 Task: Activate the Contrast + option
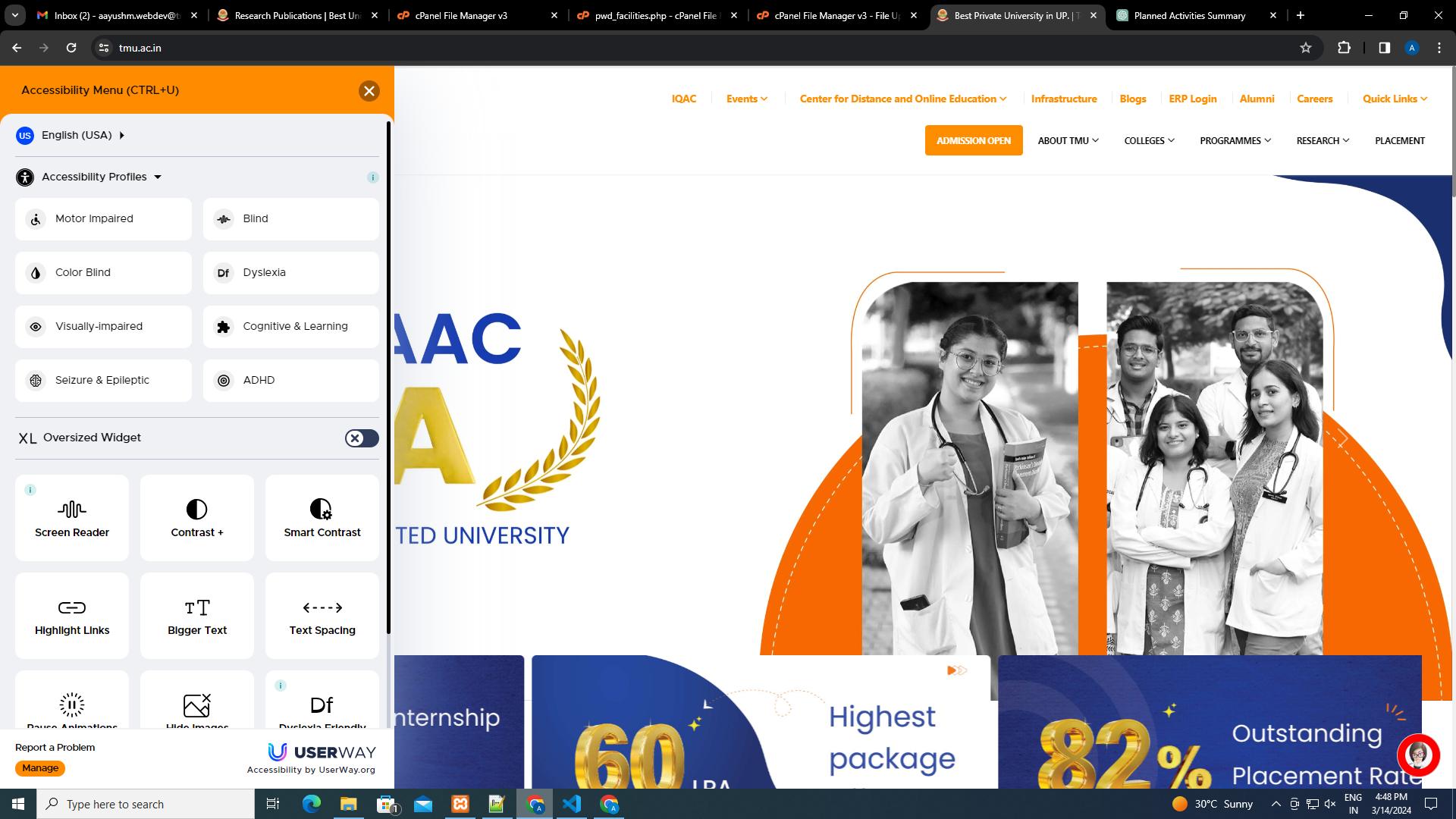click(x=197, y=518)
